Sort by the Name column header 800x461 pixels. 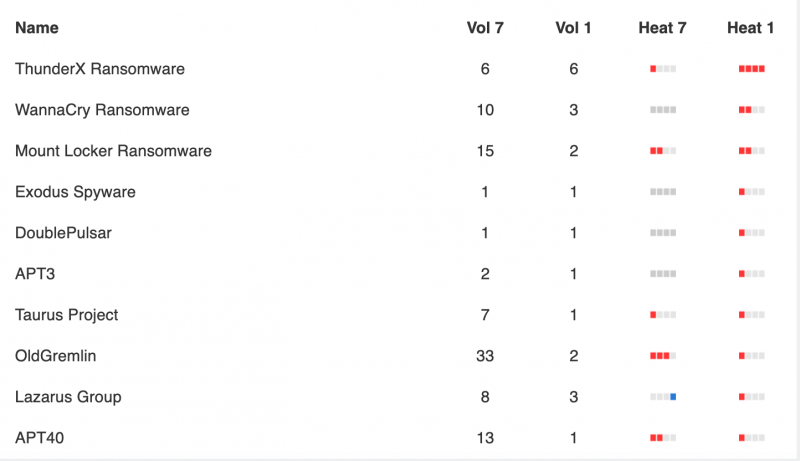click(x=37, y=28)
